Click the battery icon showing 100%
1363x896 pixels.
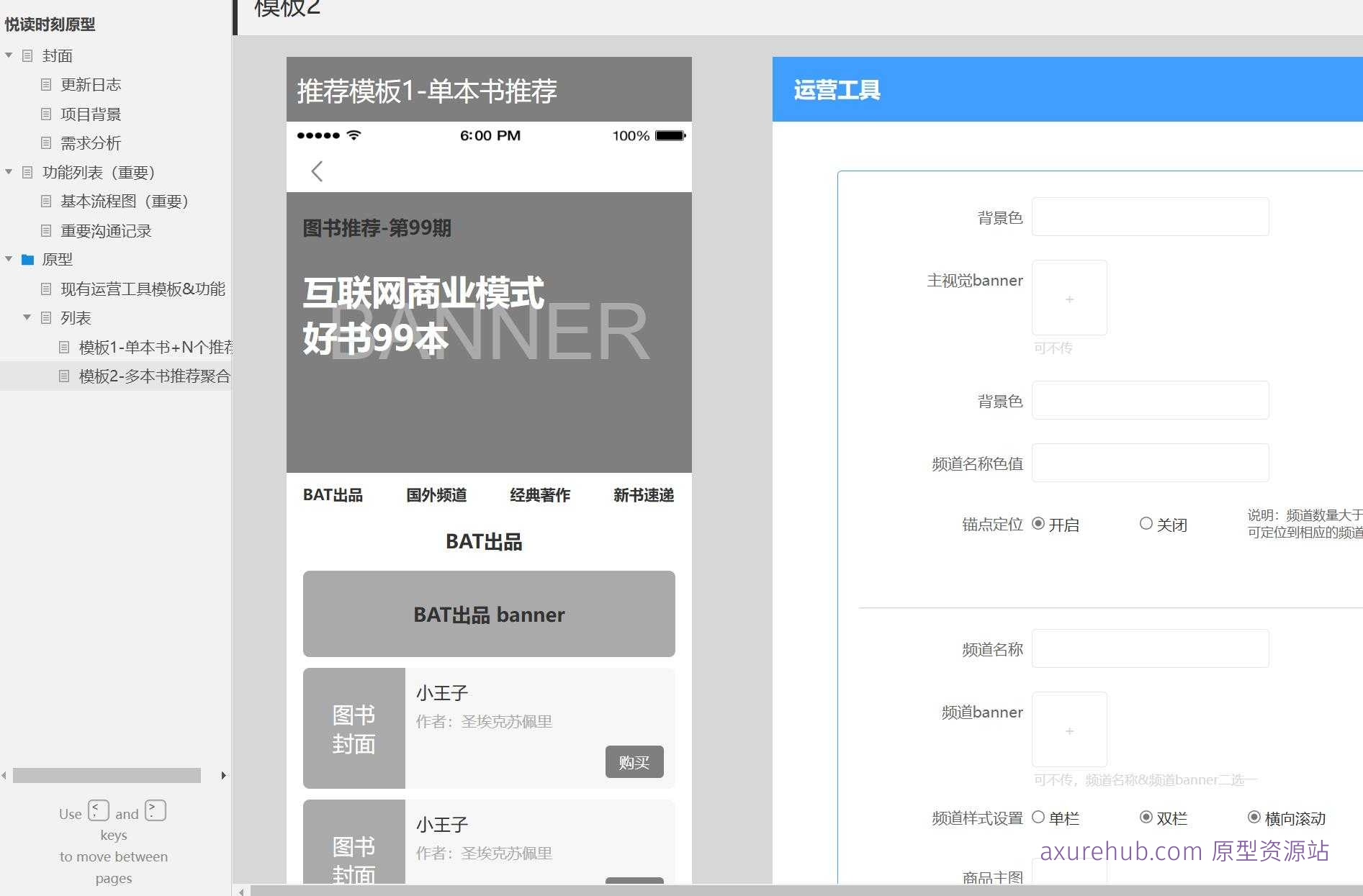[x=670, y=135]
